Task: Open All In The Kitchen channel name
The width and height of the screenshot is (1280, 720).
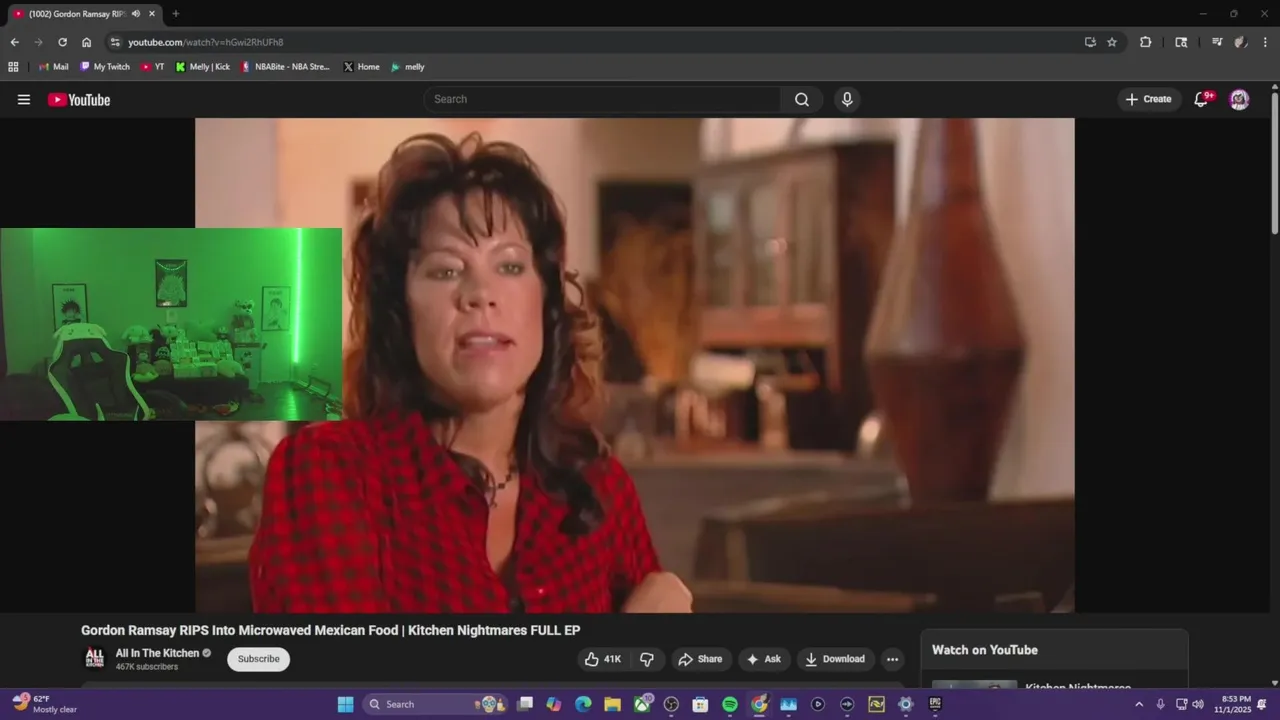Action: point(157,653)
